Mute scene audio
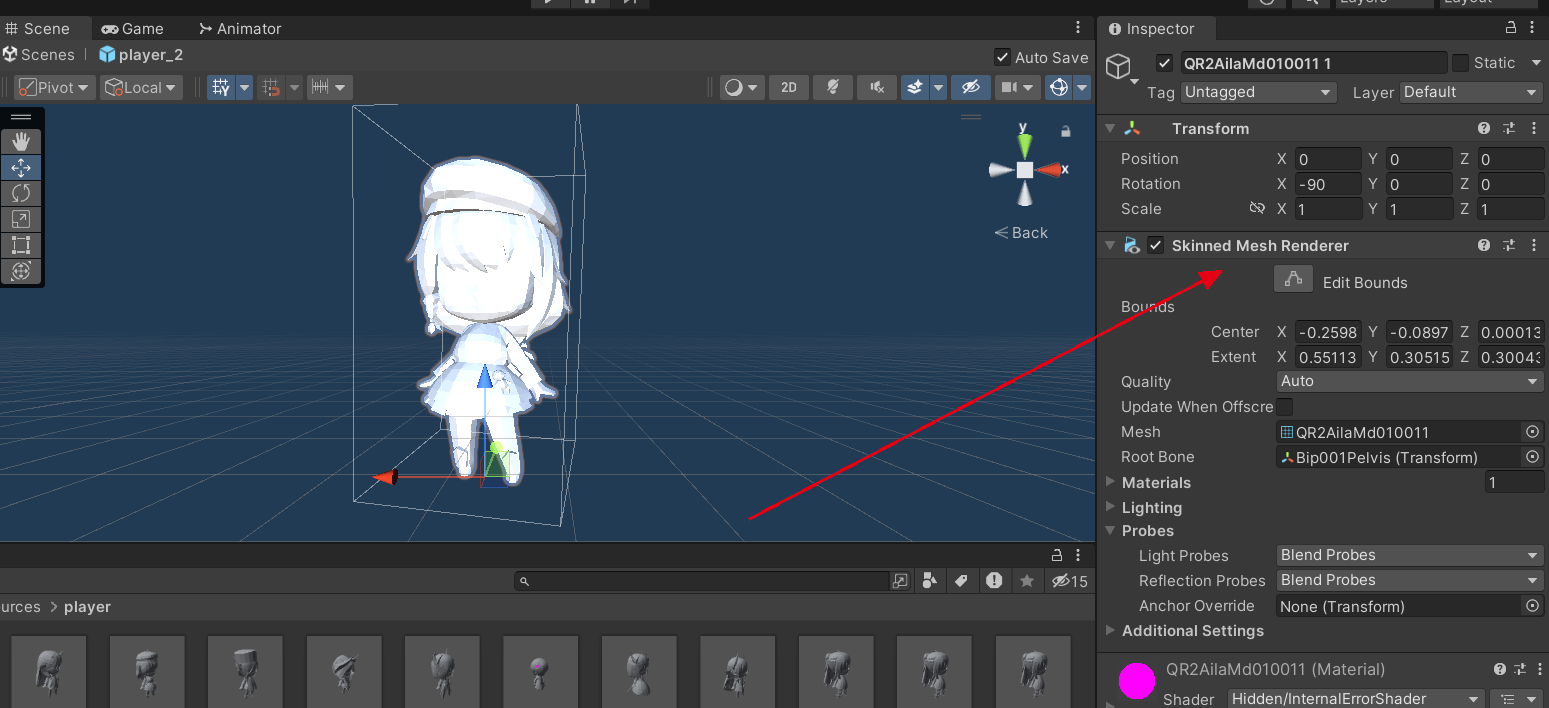 (x=876, y=87)
